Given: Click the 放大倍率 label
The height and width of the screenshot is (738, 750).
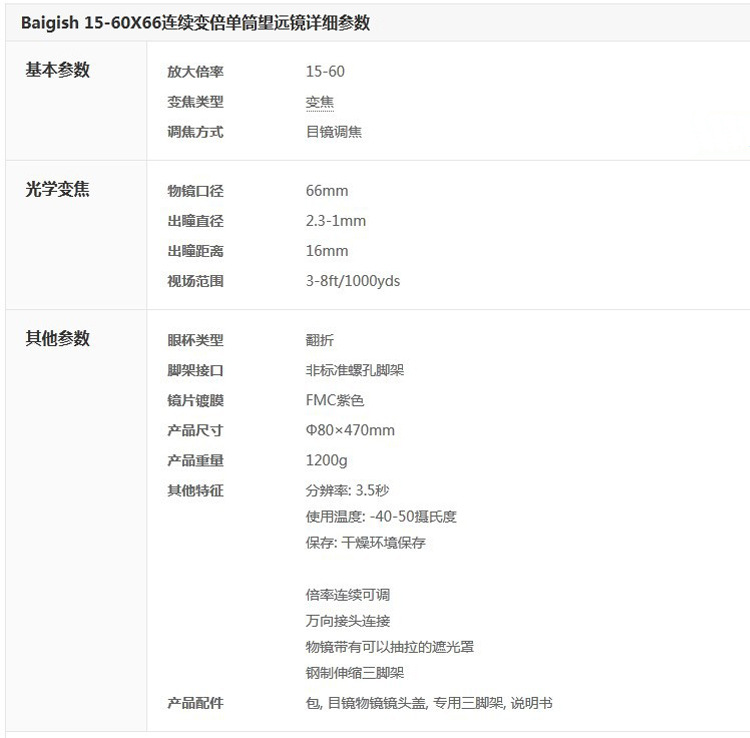Looking at the screenshot, I should (195, 72).
